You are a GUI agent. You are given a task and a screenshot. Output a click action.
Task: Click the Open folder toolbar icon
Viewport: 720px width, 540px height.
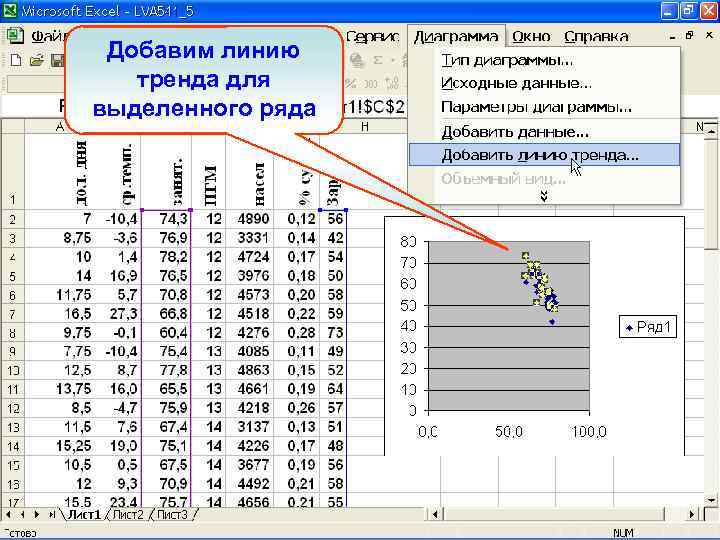[x=36, y=60]
